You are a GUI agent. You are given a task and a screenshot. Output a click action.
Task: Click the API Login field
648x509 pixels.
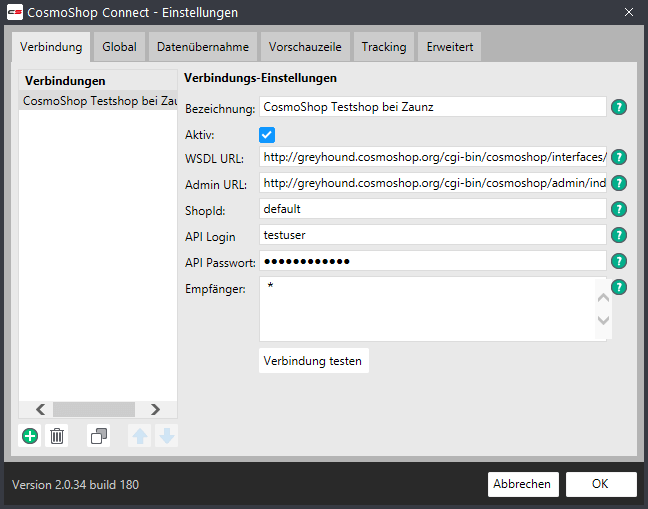click(x=433, y=235)
